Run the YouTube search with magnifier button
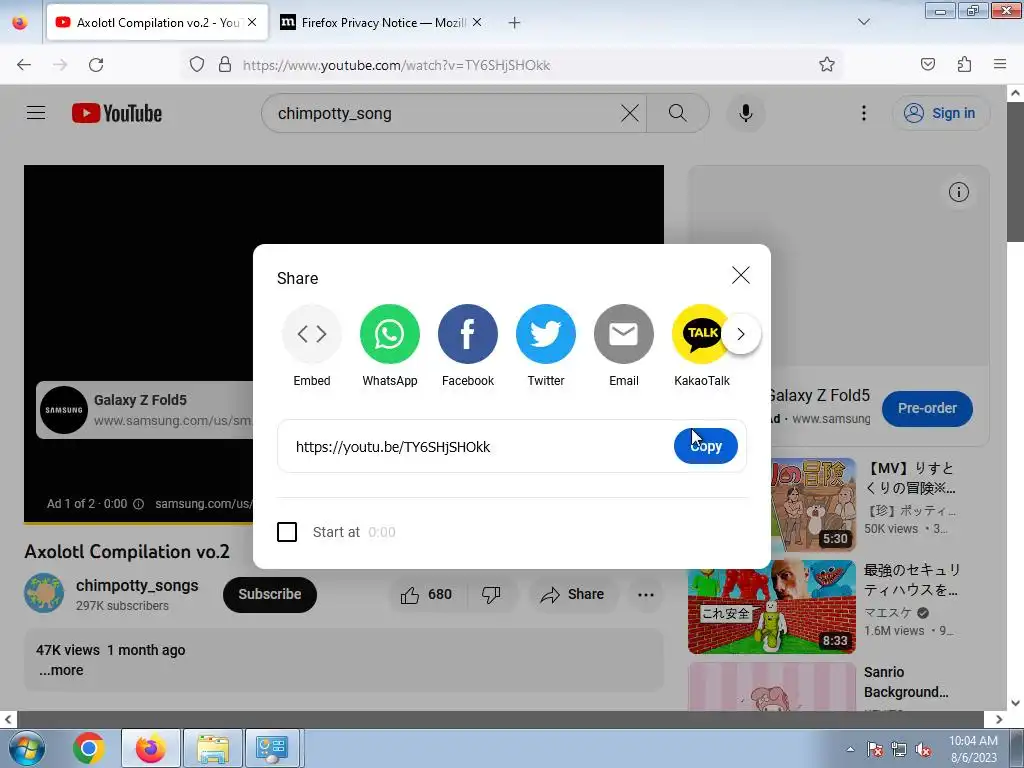Screen dimensions: 1024x768 (678, 113)
